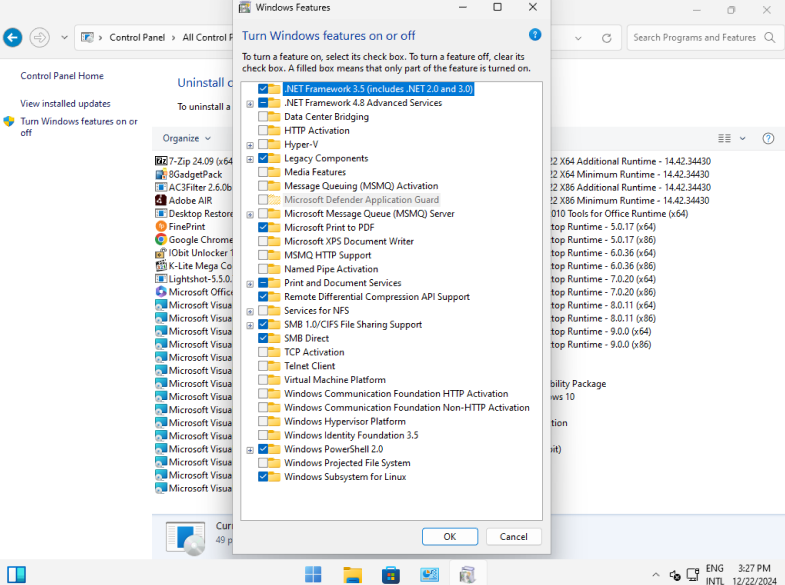
Task: Click the network icon in system tray
Action: click(x=693, y=574)
